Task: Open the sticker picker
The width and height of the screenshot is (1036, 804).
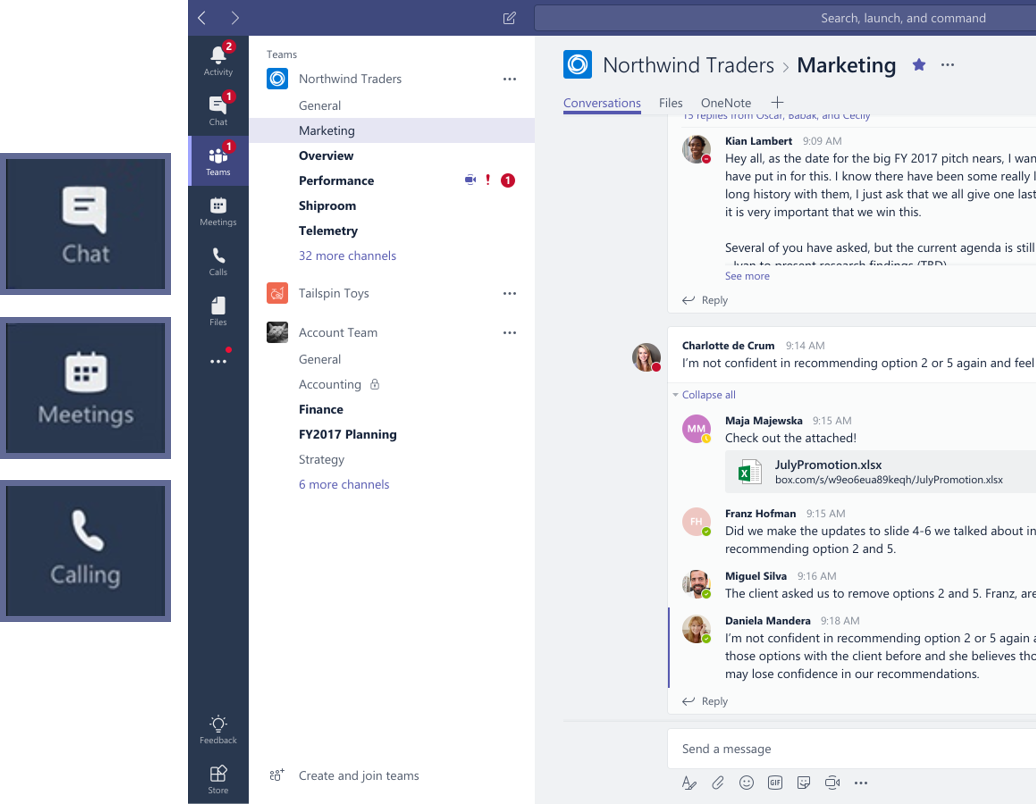Action: pyautogui.click(x=803, y=783)
